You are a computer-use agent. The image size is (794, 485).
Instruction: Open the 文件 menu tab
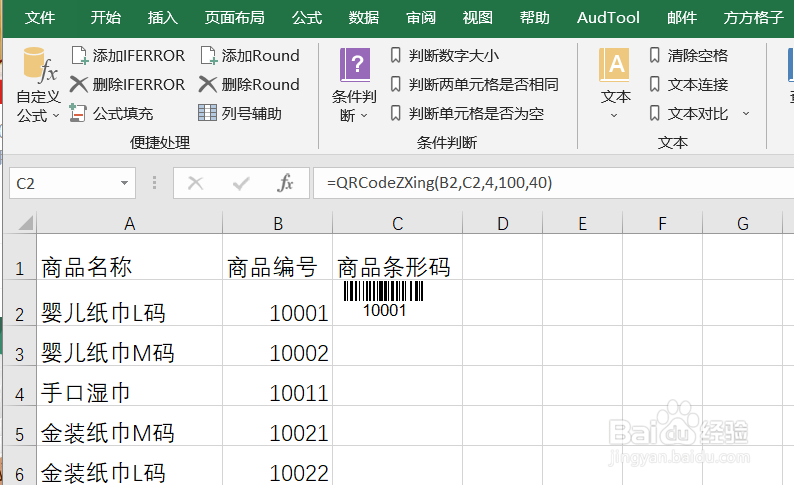pos(40,18)
